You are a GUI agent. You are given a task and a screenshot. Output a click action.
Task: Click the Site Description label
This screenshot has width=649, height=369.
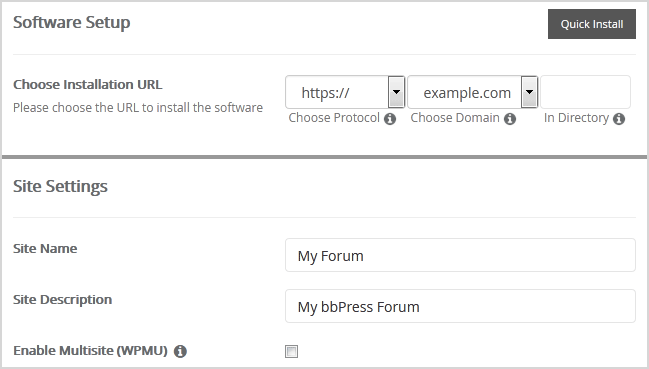pyautogui.click(x=62, y=299)
